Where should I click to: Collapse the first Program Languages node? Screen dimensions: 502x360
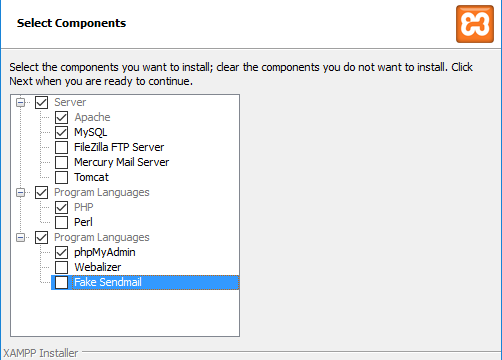pyautogui.click(x=21, y=192)
